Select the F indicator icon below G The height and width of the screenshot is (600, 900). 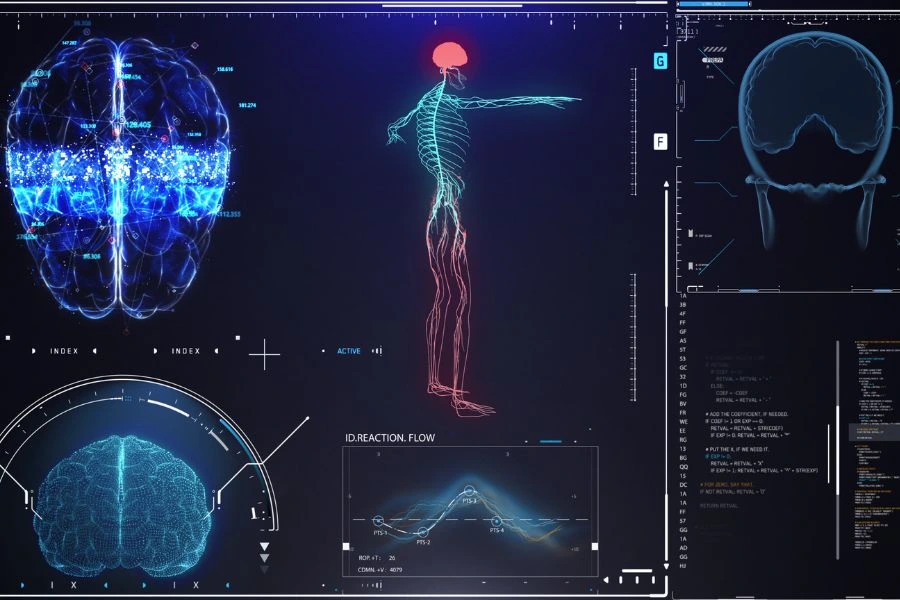point(659,140)
